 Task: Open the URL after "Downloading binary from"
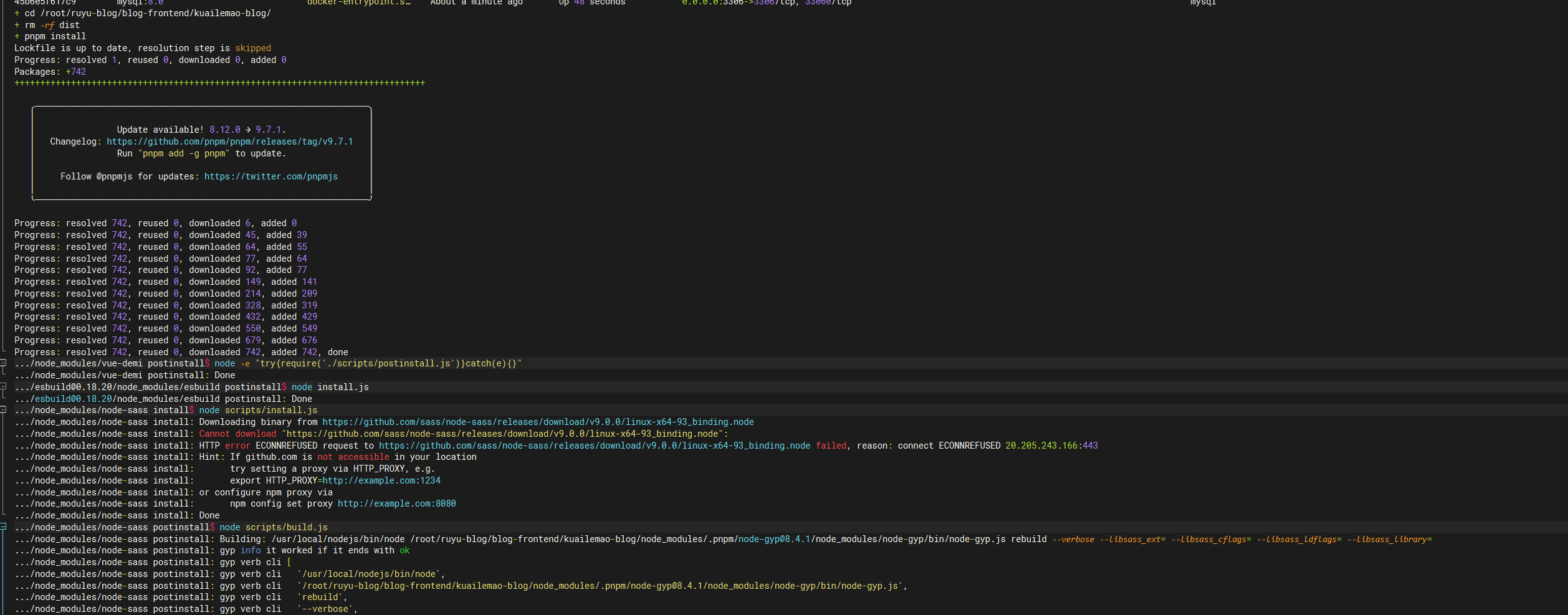(x=538, y=422)
